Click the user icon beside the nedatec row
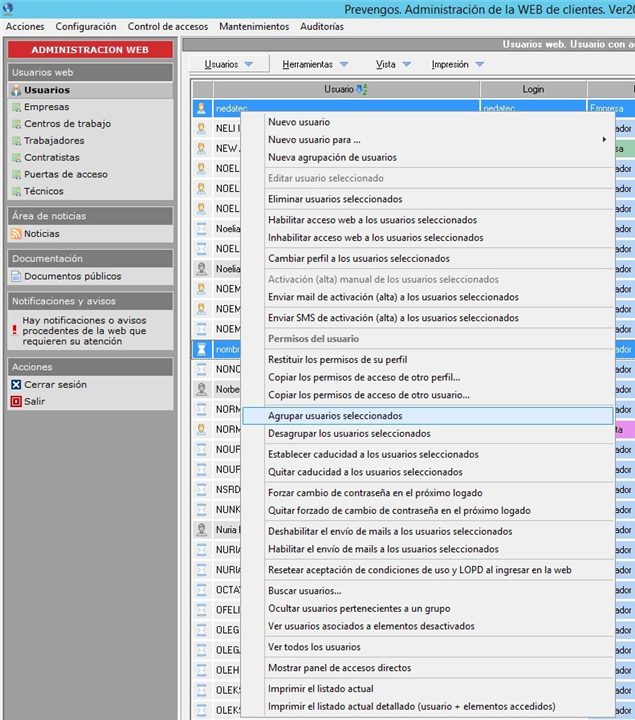 pos(201,108)
